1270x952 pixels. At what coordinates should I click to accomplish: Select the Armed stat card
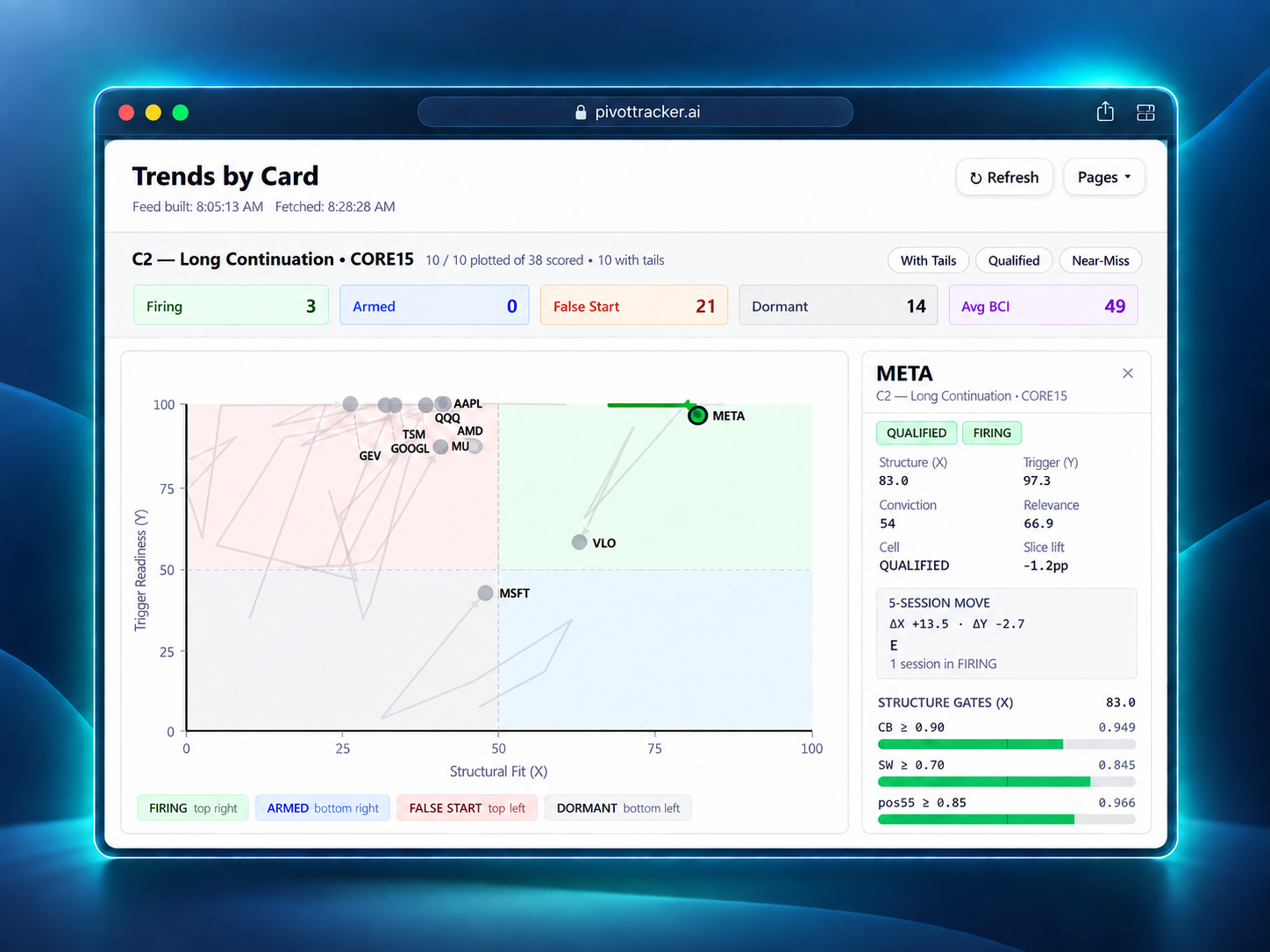tap(434, 306)
